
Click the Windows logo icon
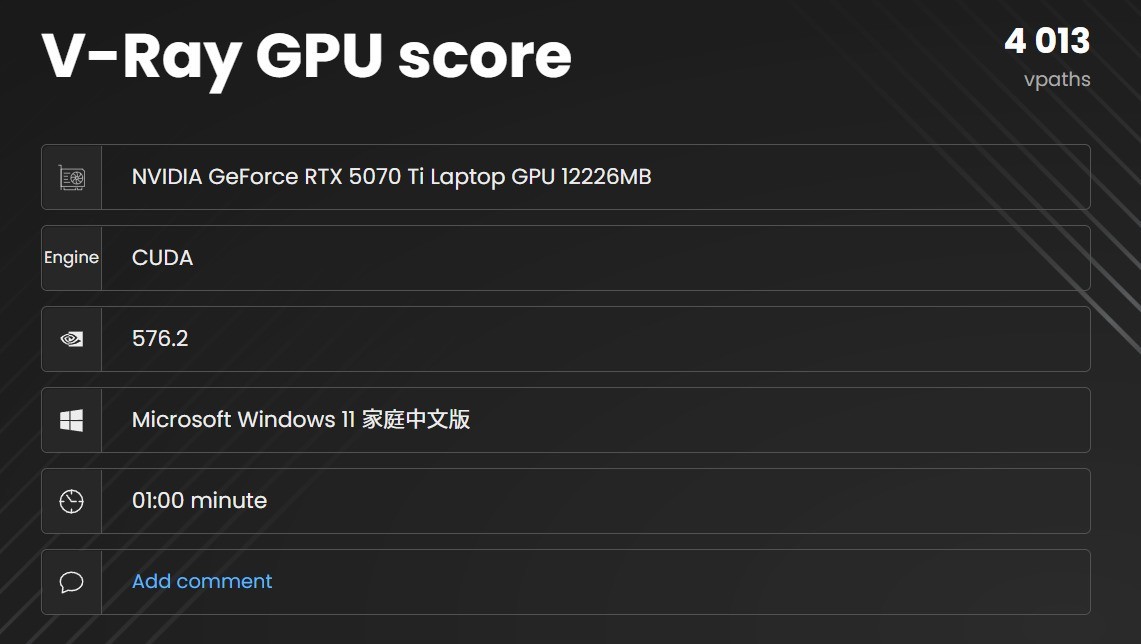71,420
